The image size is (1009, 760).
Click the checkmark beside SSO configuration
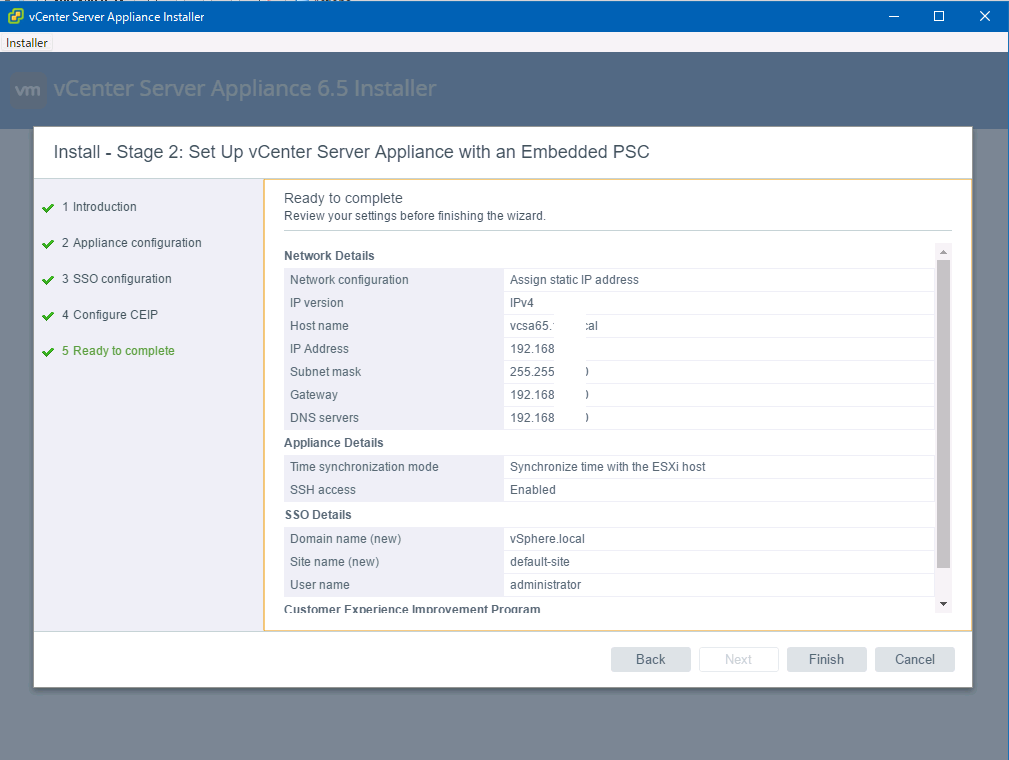(x=48, y=280)
